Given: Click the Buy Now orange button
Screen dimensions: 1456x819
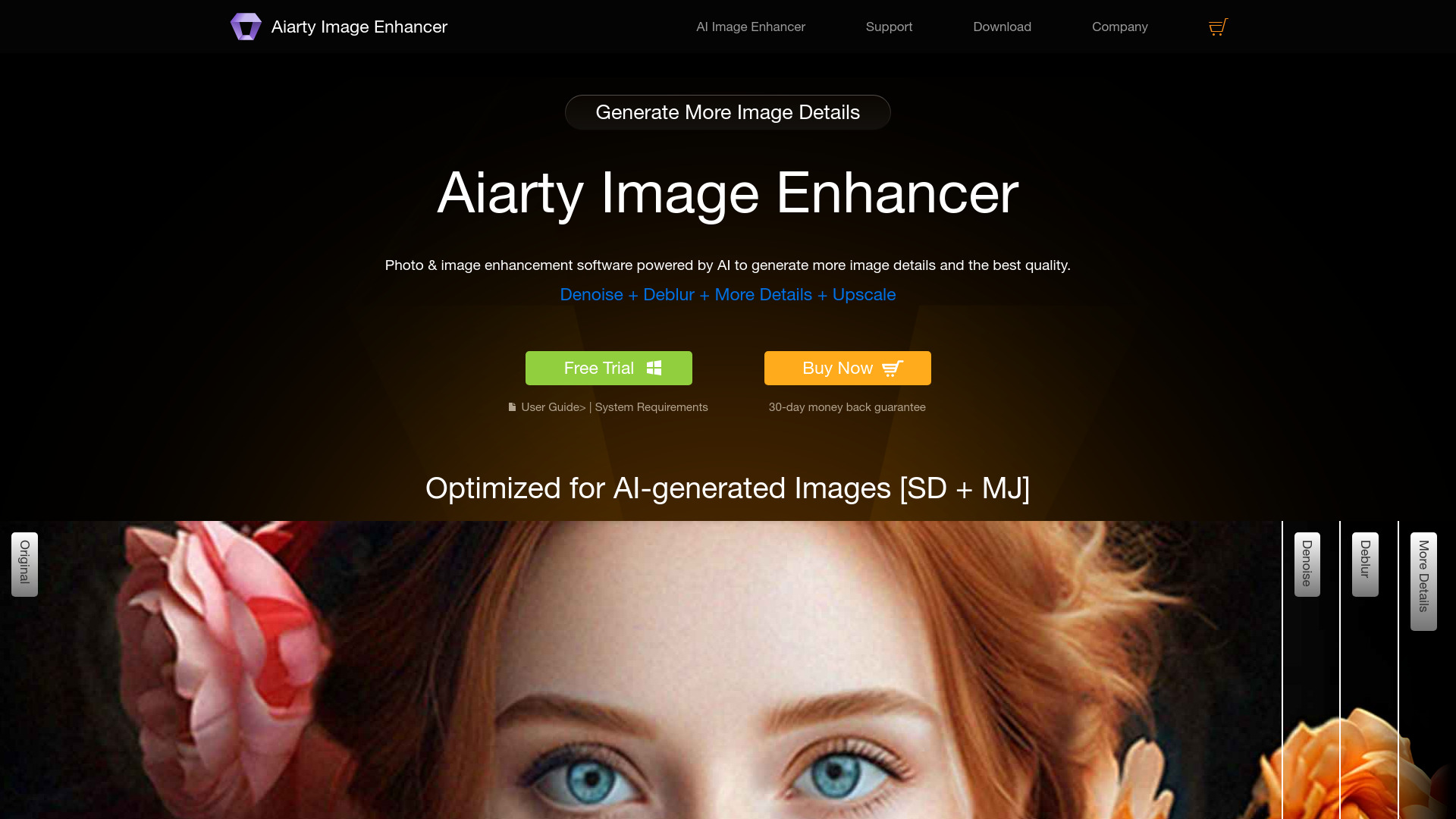Looking at the screenshot, I should 847,368.
